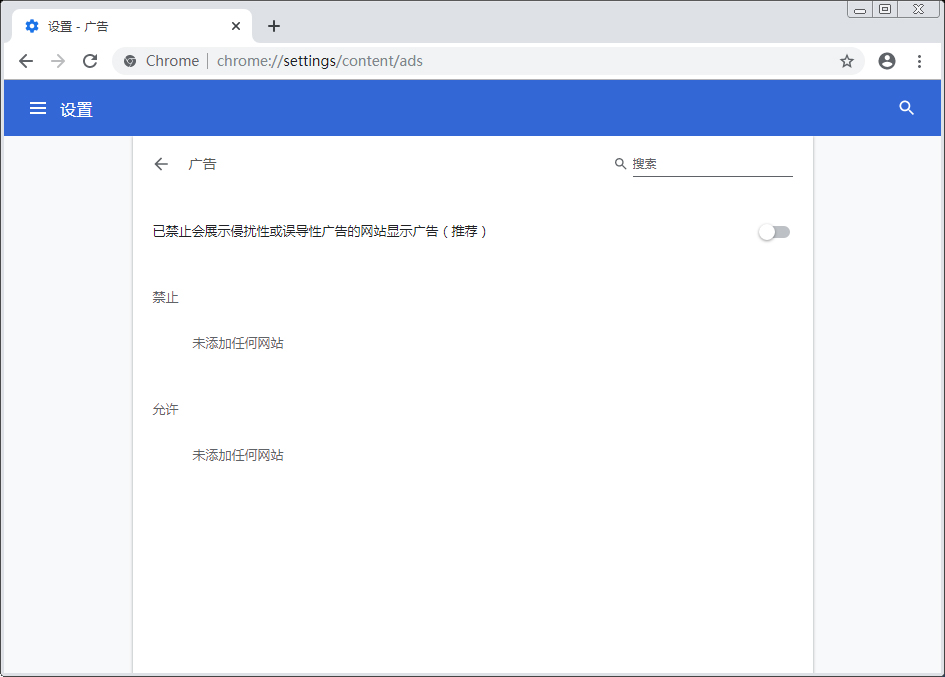Go back using the arrow beside 广告 heading
Image resolution: width=945 pixels, height=677 pixels.
161,164
